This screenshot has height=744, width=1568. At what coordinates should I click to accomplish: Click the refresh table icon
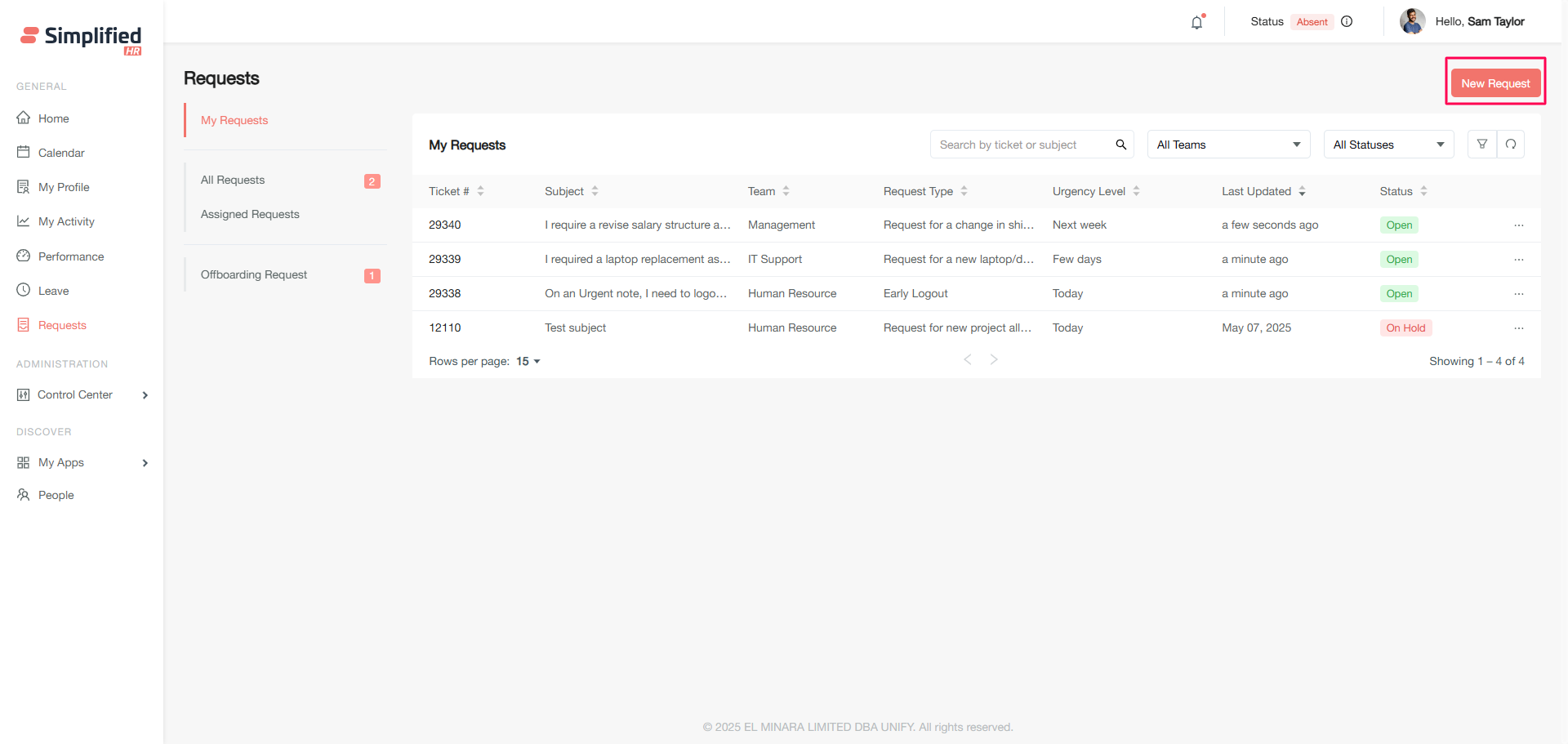(x=1510, y=145)
